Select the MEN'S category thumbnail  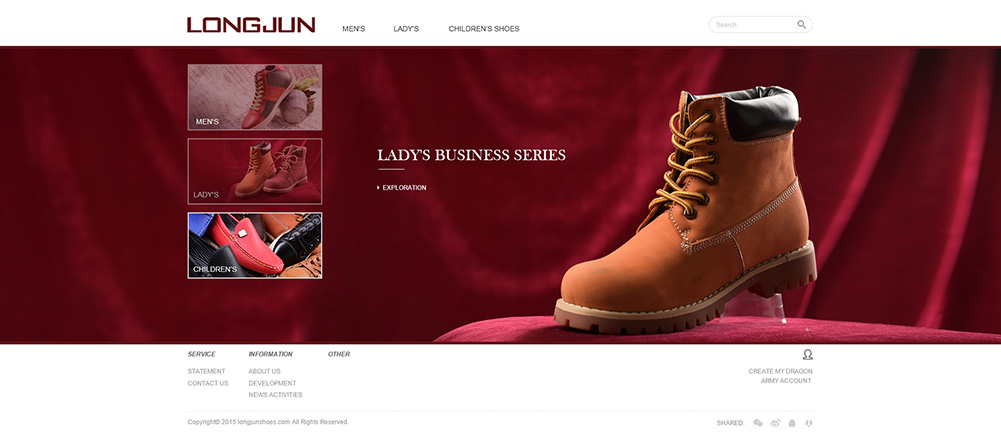pyautogui.click(x=255, y=97)
